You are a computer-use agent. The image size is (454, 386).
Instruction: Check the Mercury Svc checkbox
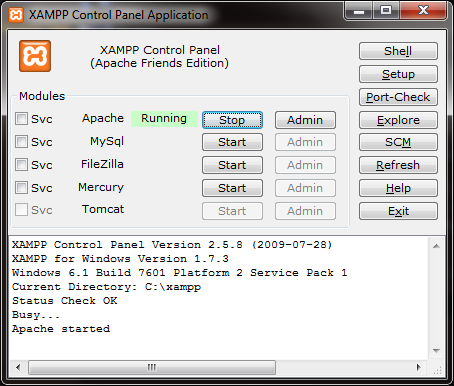(x=21, y=188)
